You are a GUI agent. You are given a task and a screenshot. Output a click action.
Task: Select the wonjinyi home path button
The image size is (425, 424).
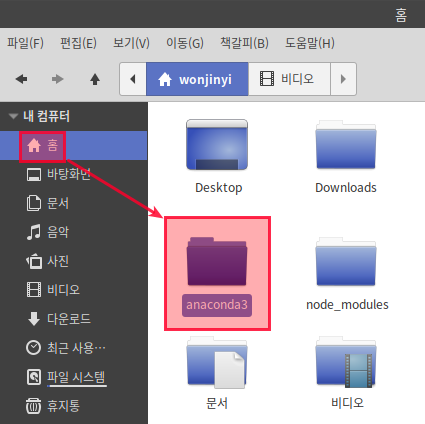click(x=197, y=79)
